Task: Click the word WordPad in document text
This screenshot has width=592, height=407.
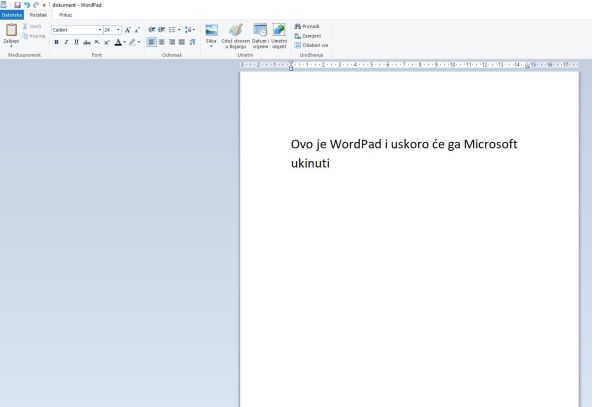Action: (x=356, y=144)
